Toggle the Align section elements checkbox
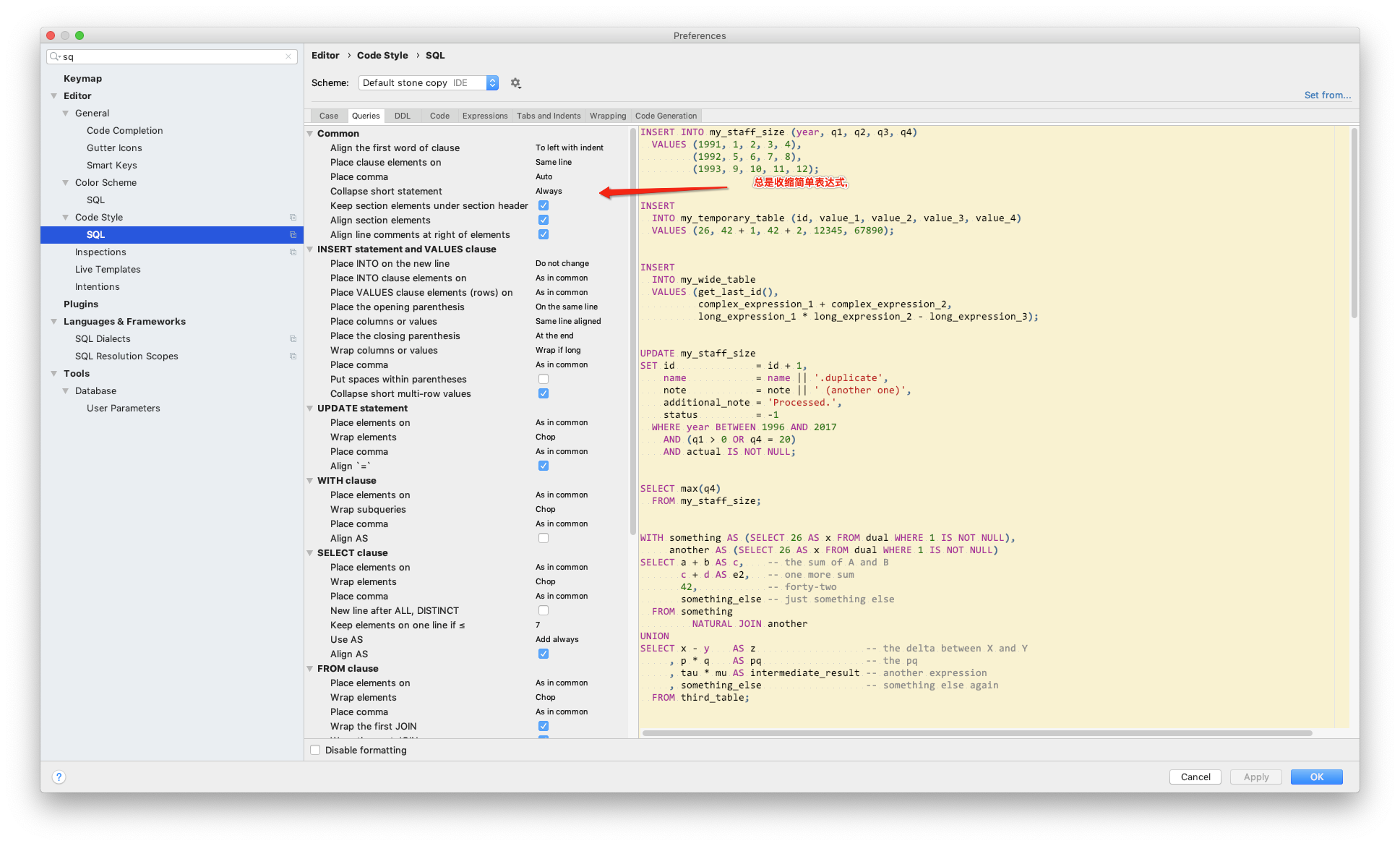Viewport: 1400px width, 846px height. 543,220
